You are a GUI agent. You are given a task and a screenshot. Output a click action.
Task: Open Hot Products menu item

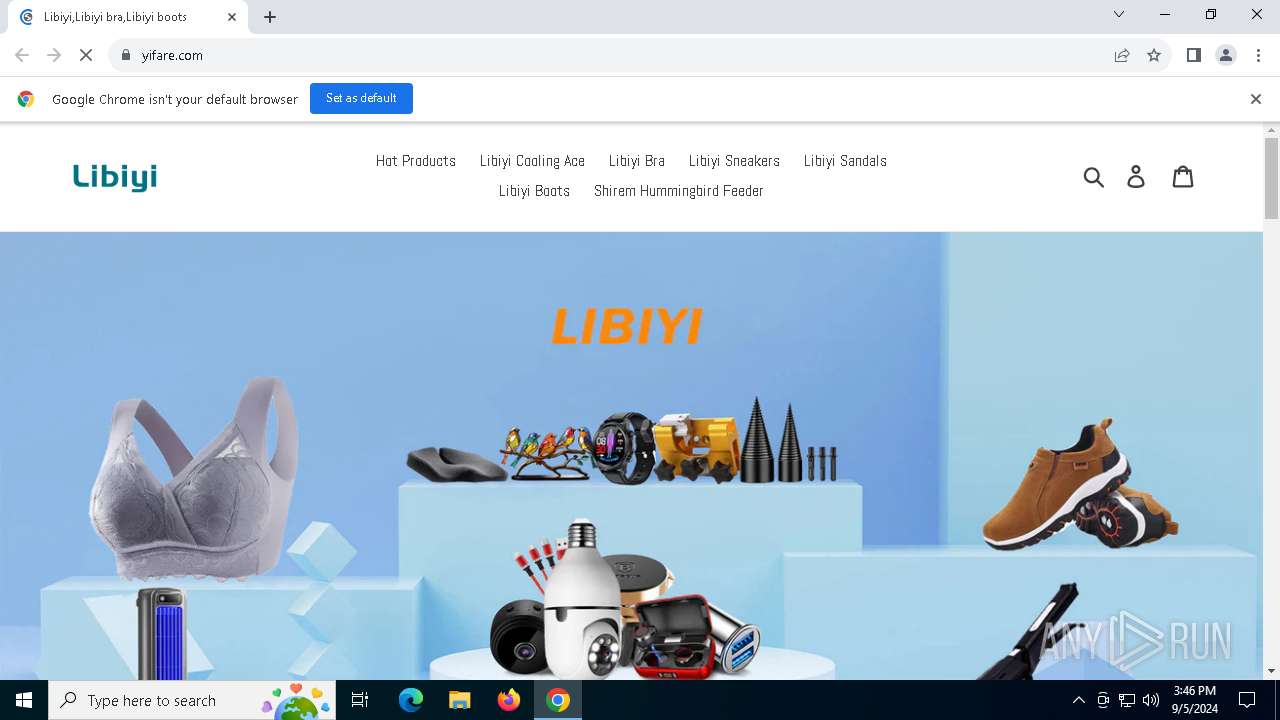(x=416, y=161)
